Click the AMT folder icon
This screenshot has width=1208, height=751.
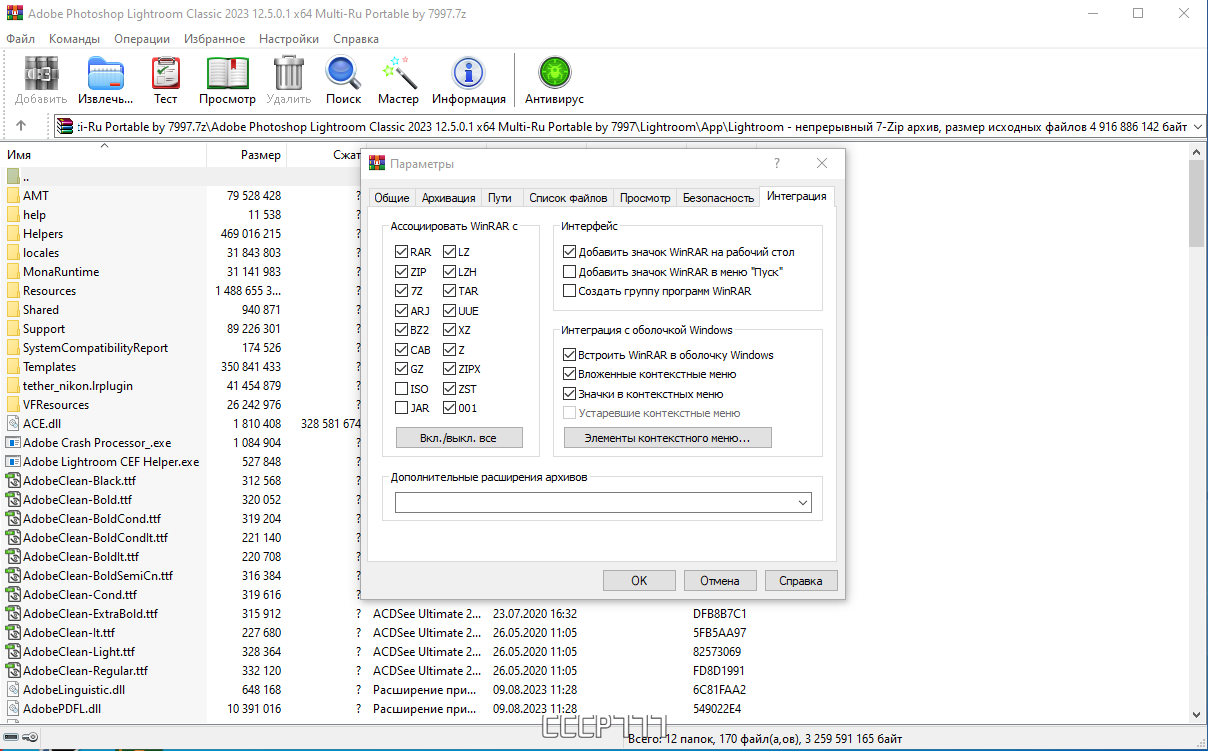click(x=13, y=195)
